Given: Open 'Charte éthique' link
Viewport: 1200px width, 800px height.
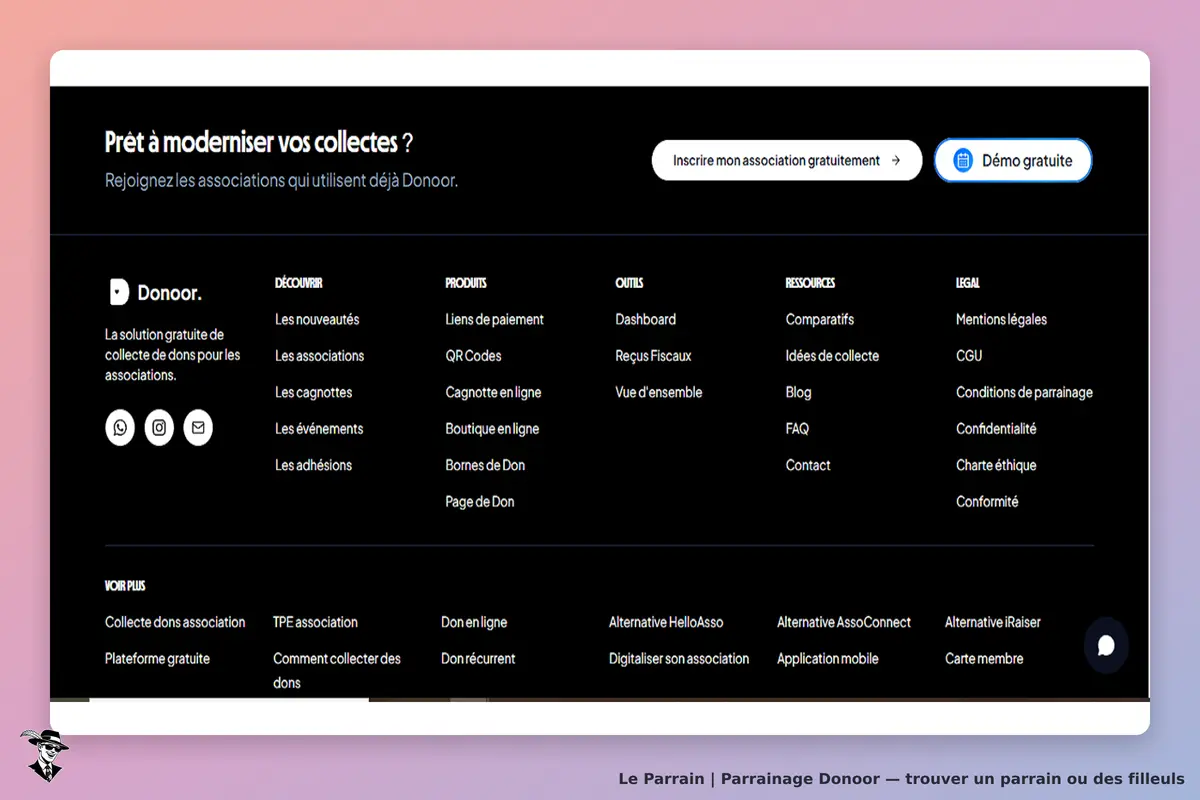Looking at the screenshot, I should (996, 465).
